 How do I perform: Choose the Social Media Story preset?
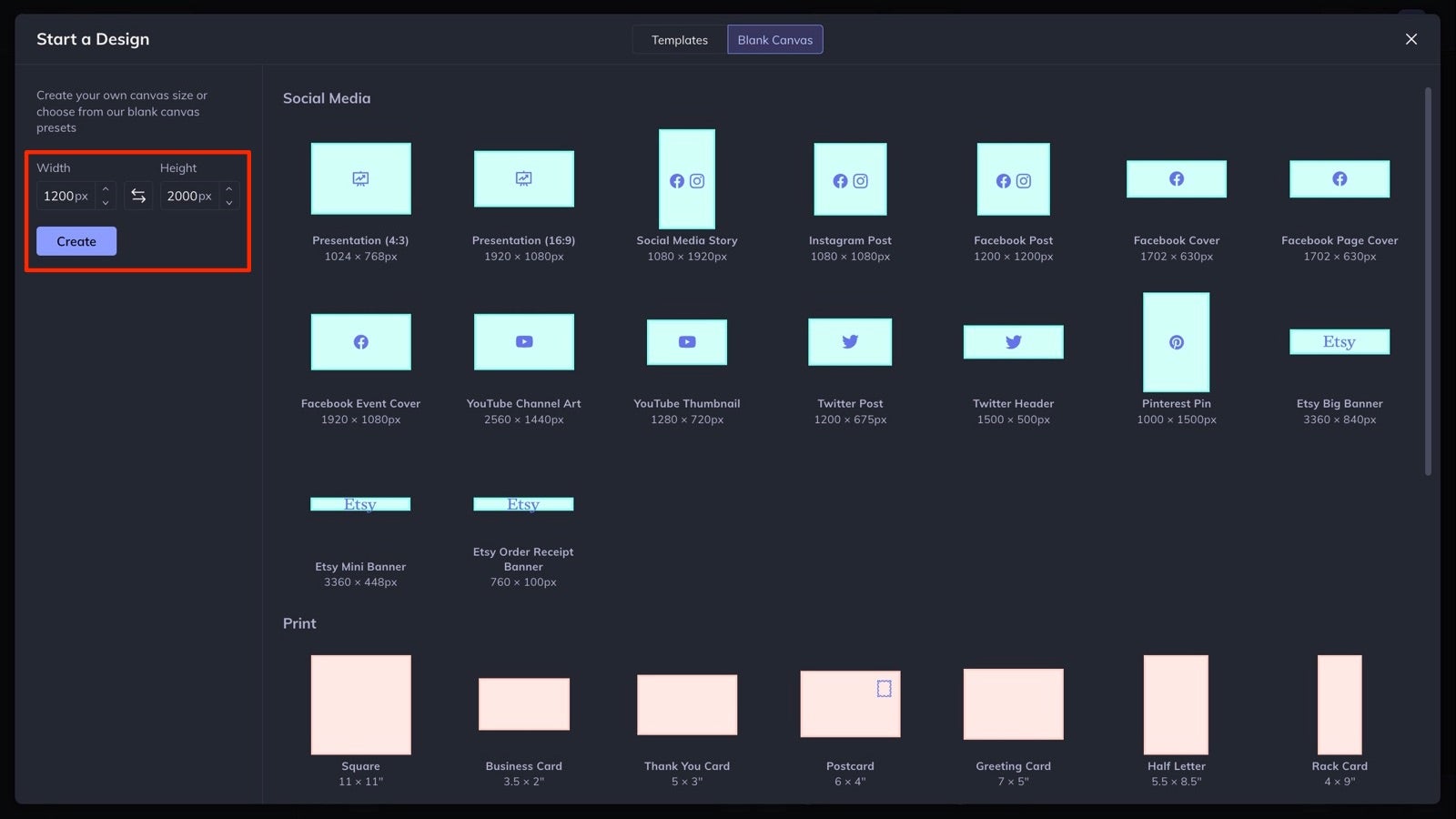pos(686,179)
